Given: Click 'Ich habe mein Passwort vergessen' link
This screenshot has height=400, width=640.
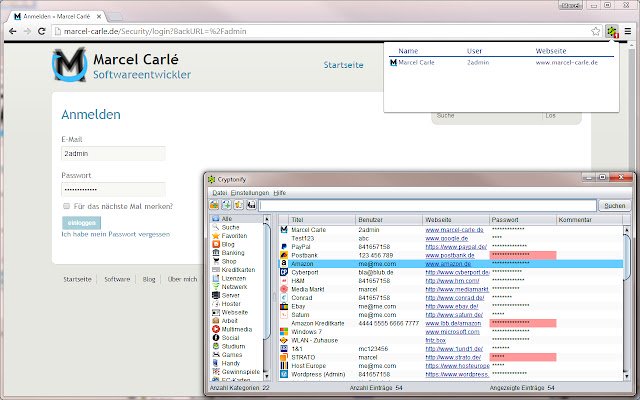Looking at the screenshot, I should (116, 234).
